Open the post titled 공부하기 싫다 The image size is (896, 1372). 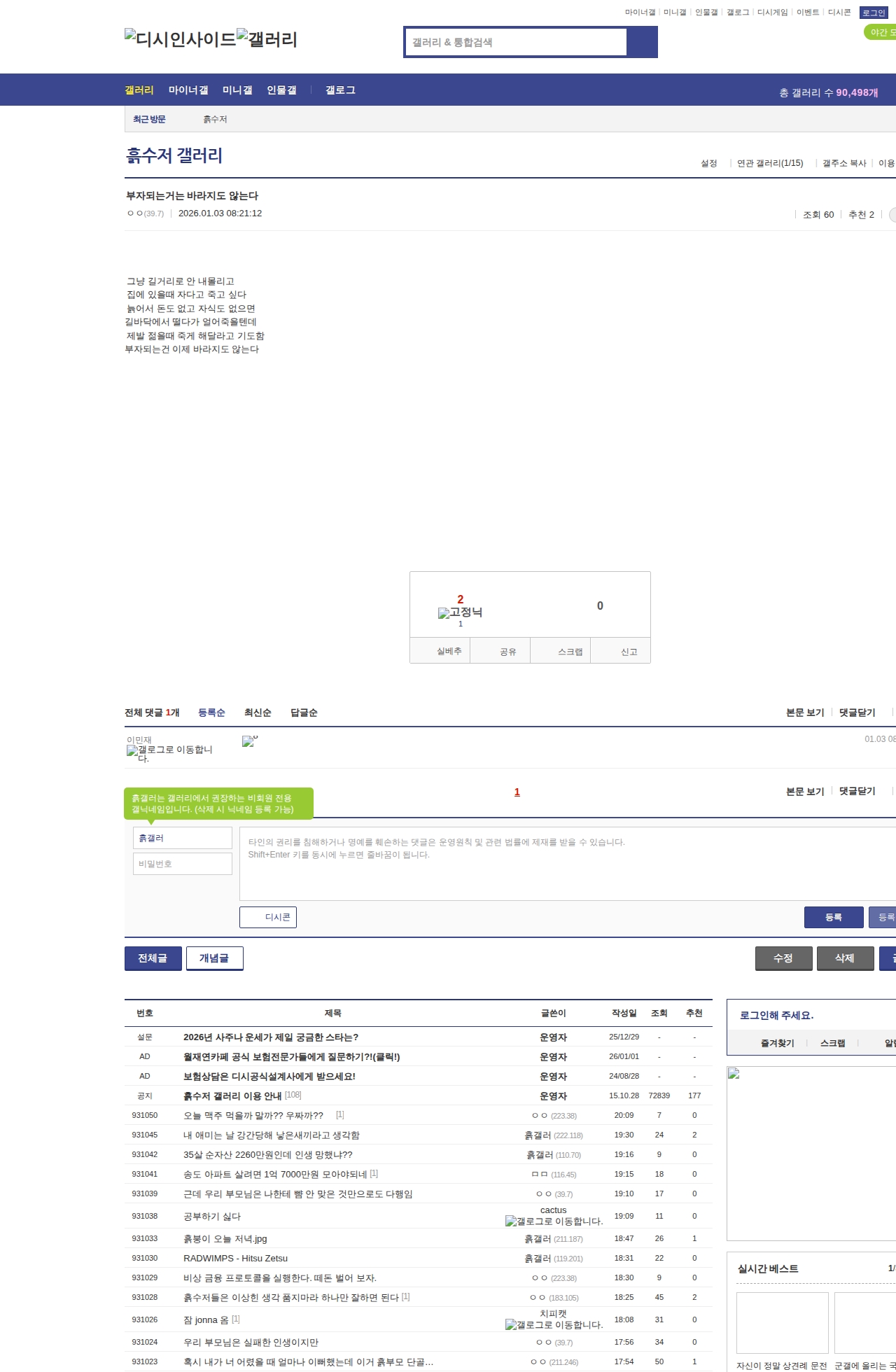212,1217
